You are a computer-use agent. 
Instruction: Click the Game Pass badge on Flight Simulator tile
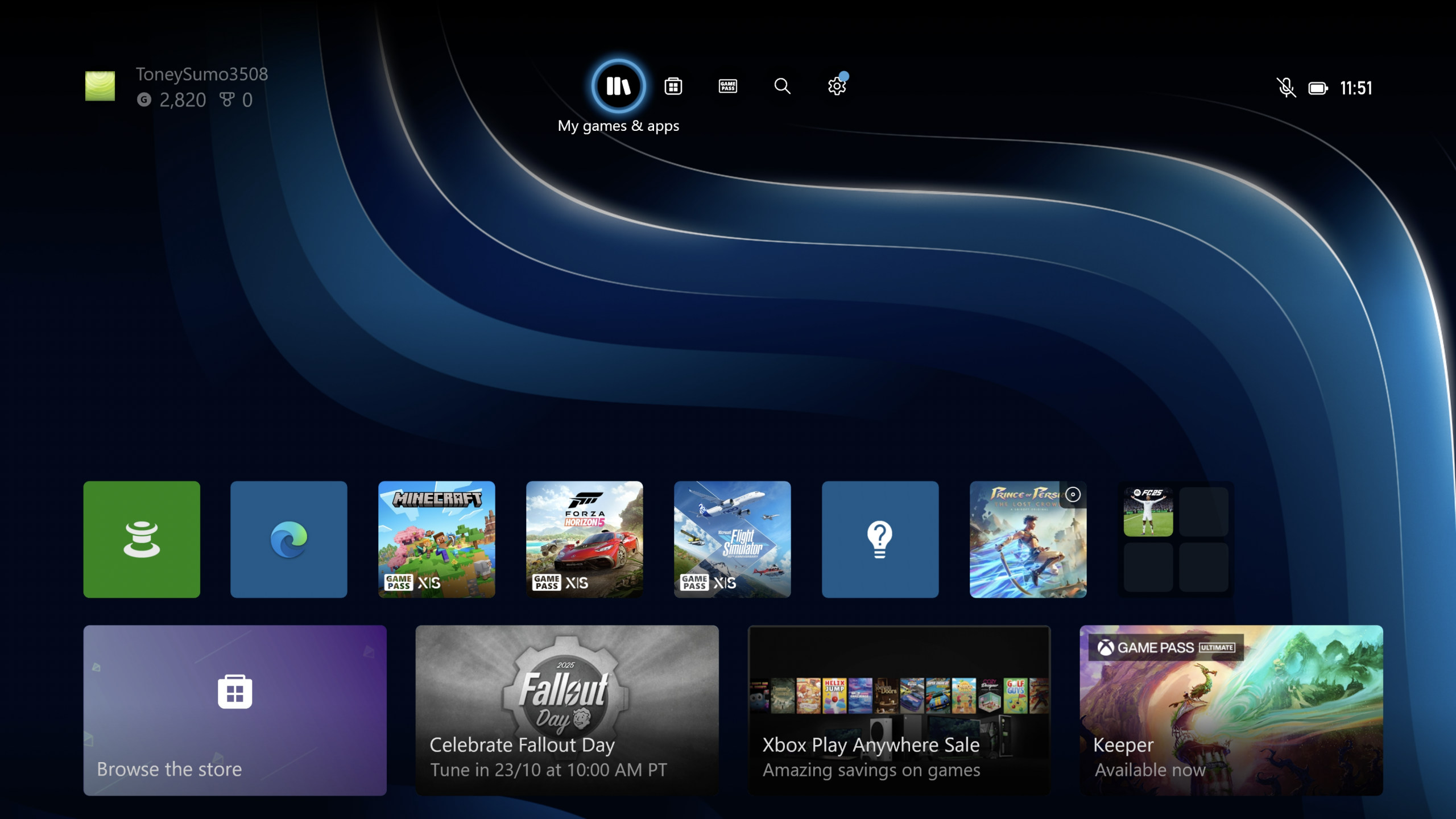click(694, 582)
